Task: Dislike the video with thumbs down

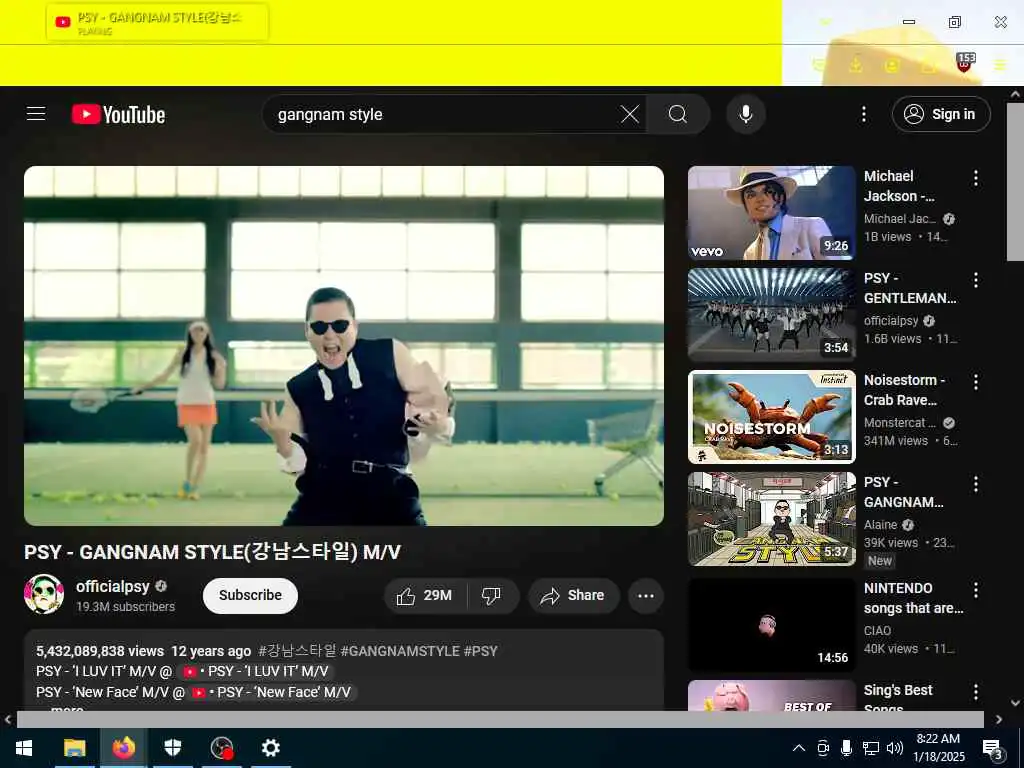Action: tap(491, 596)
